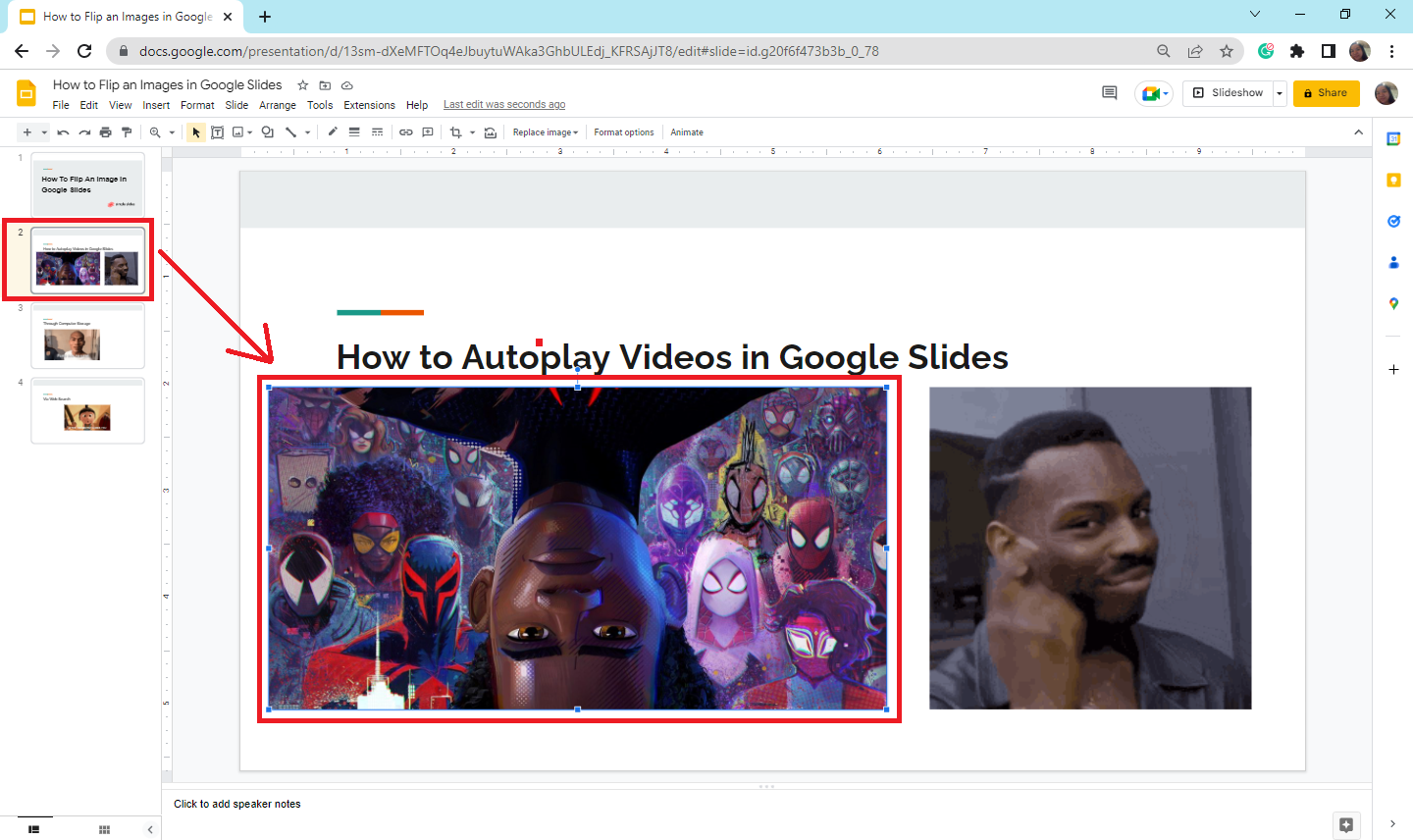
Task: Click the speaker notes field
Action: coord(766,804)
